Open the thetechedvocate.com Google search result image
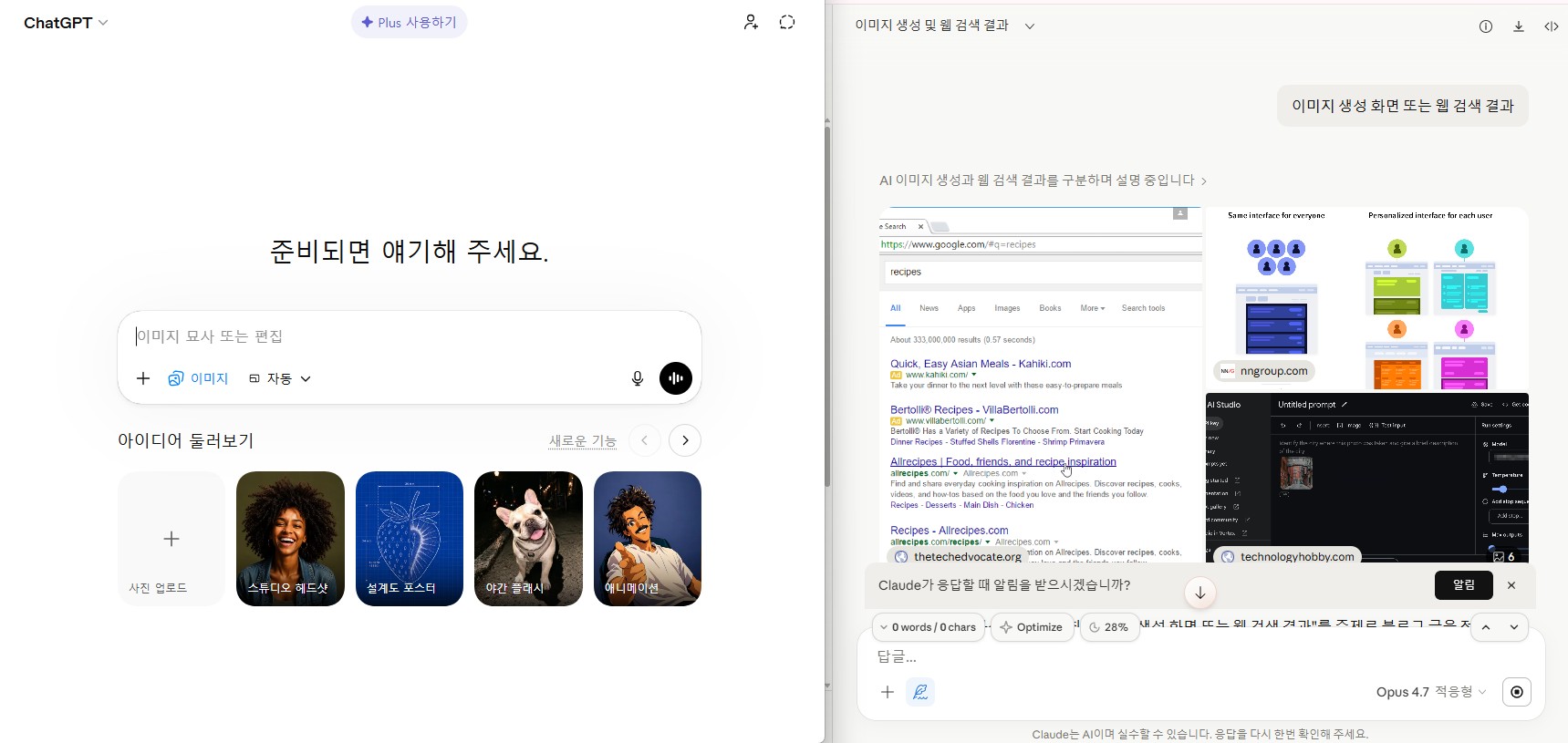 click(1041, 385)
